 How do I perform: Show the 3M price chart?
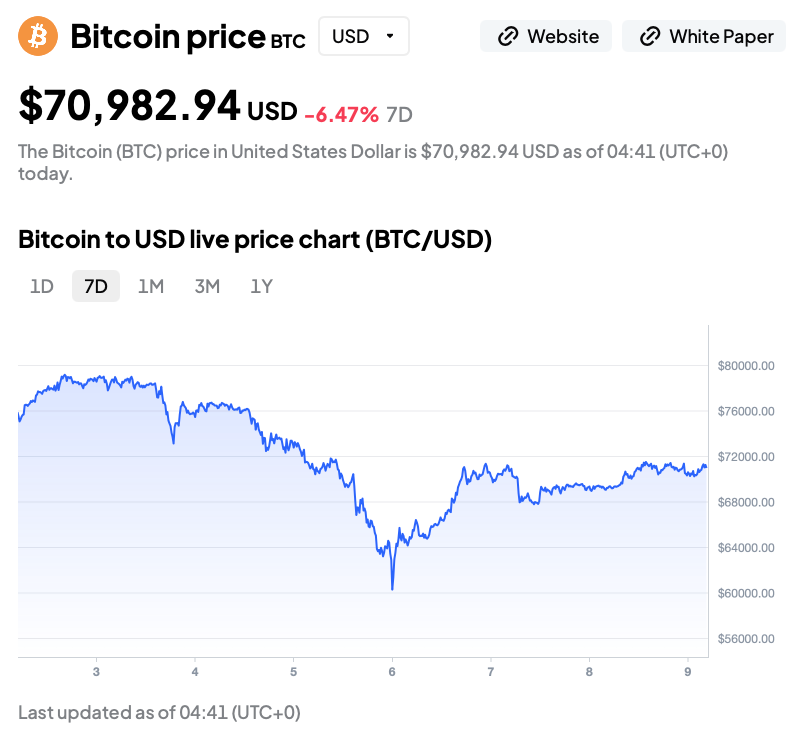pos(207,286)
